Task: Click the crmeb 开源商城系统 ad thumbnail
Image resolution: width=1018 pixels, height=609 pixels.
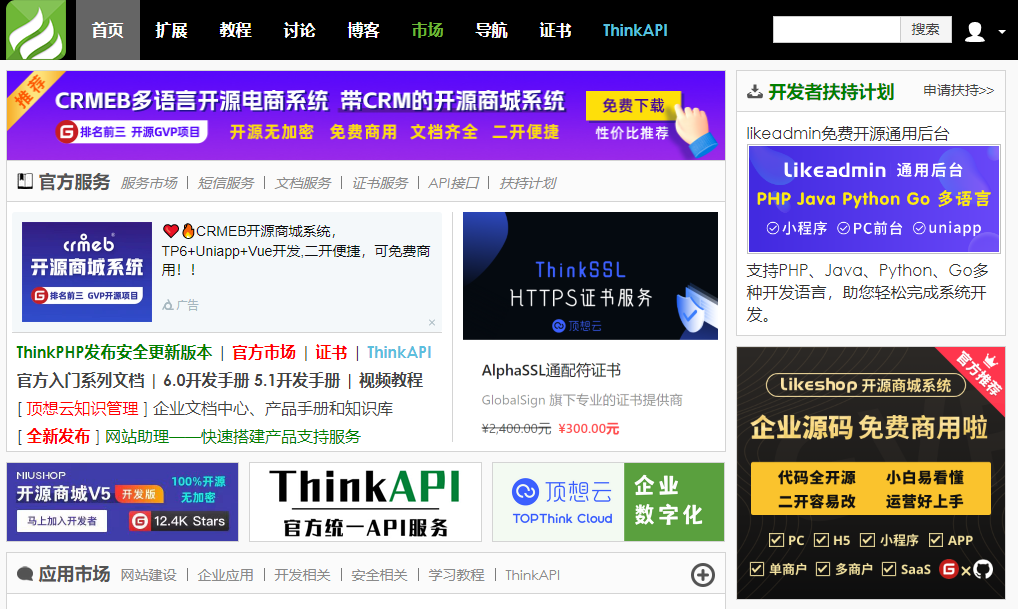Action: tap(87, 271)
